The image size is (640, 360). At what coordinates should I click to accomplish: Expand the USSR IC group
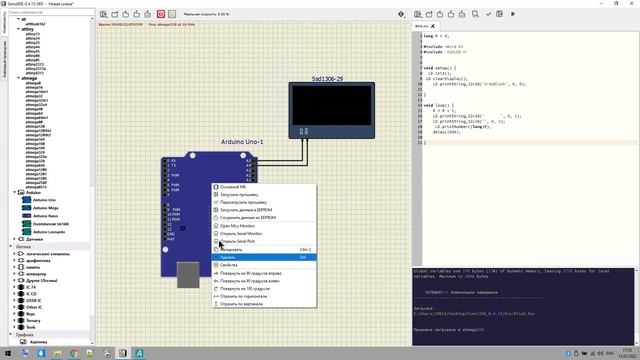point(15,300)
